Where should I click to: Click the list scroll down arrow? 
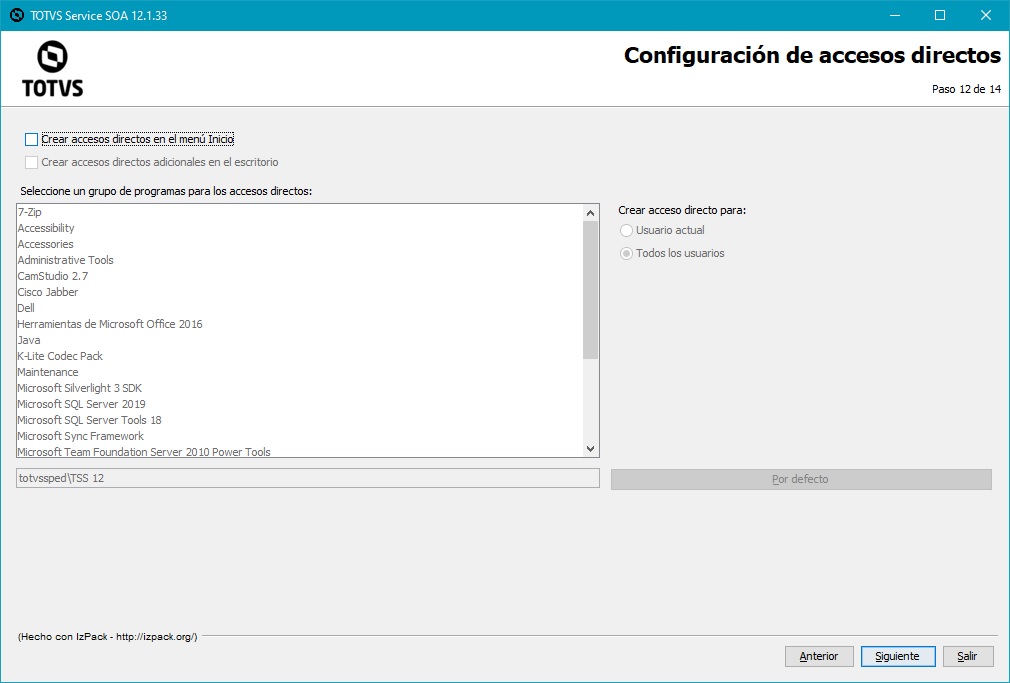(x=591, y=449)
